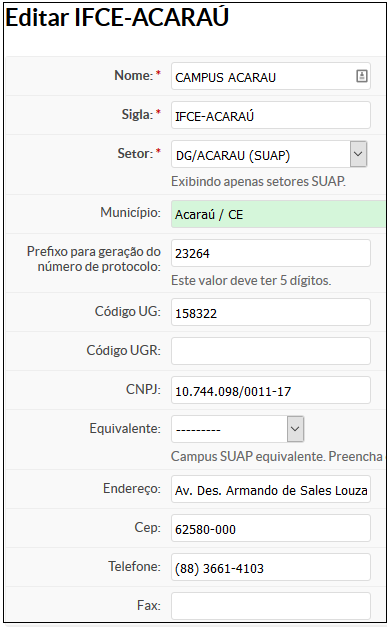Open the Setor dropdown arrow
Viewport: 387px width, 627px height.
[x=358, y=154]
